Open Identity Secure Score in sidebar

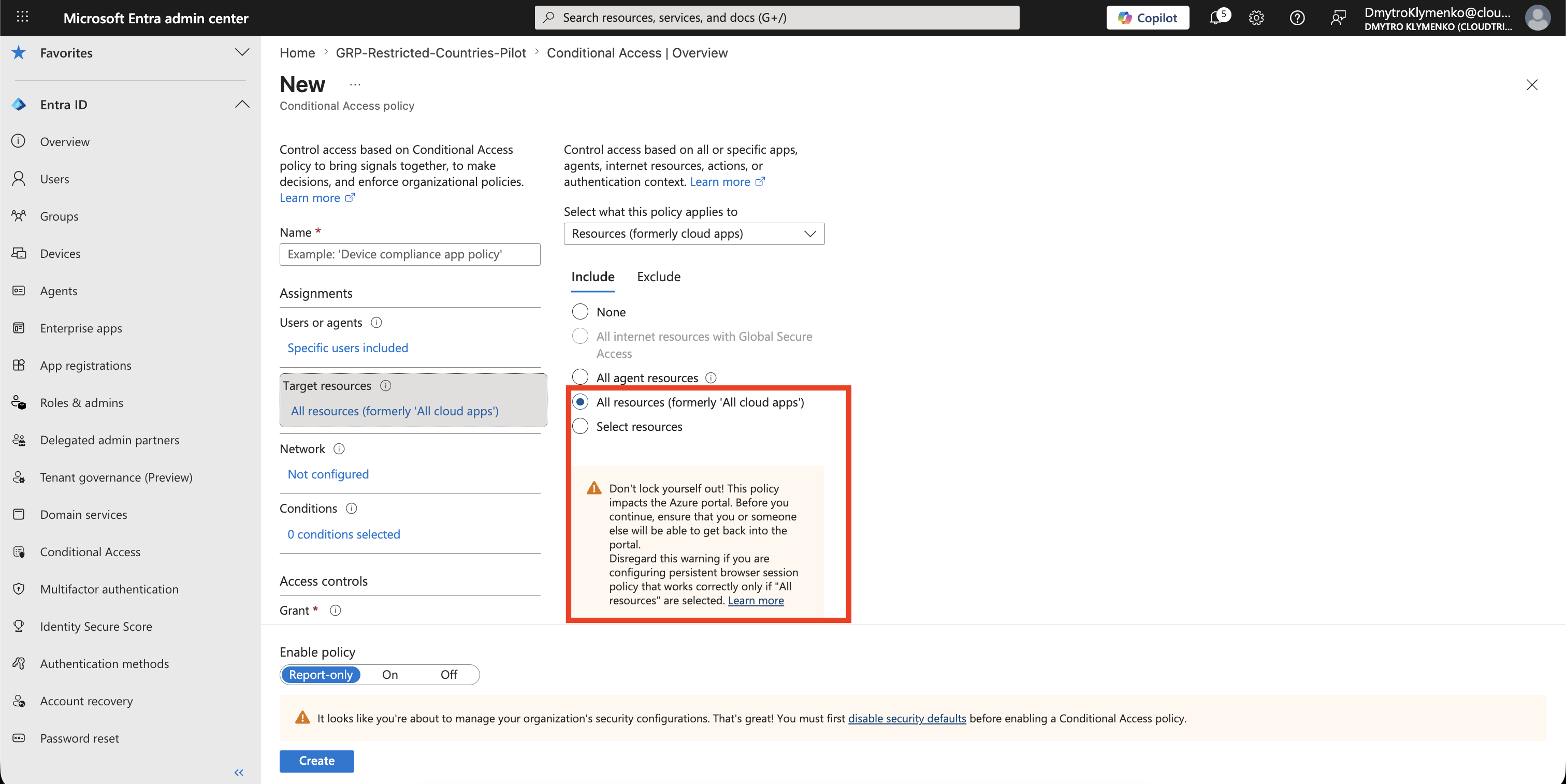click(96, 626)
